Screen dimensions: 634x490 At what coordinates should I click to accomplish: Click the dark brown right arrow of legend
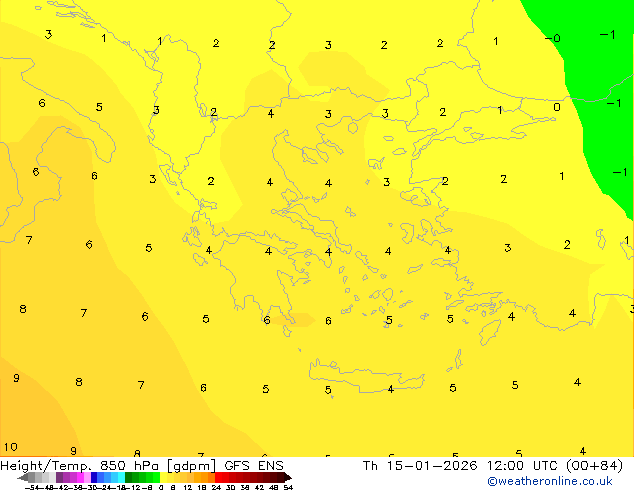point(288,477)
